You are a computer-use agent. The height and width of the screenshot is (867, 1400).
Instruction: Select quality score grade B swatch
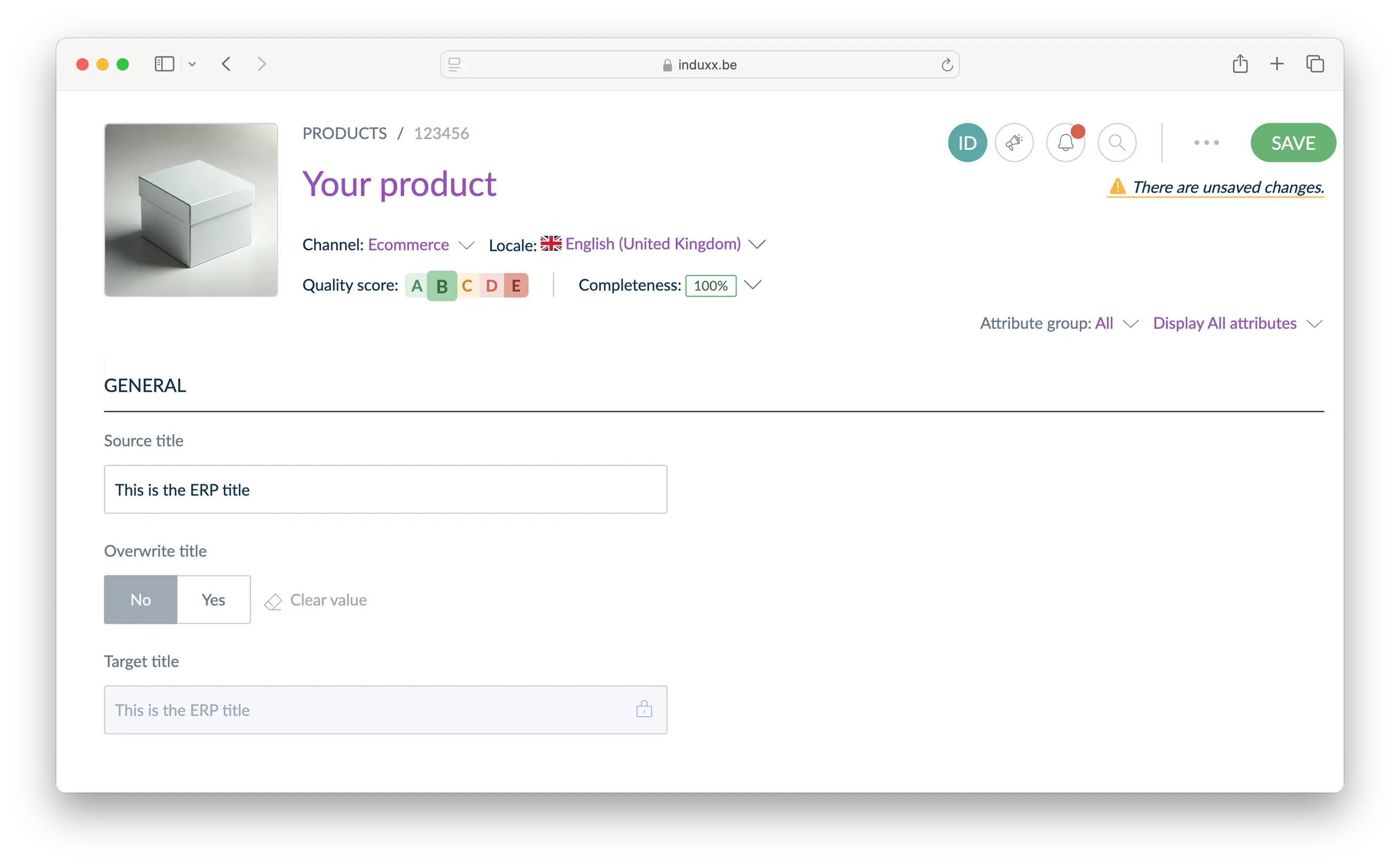click(442, 286)
